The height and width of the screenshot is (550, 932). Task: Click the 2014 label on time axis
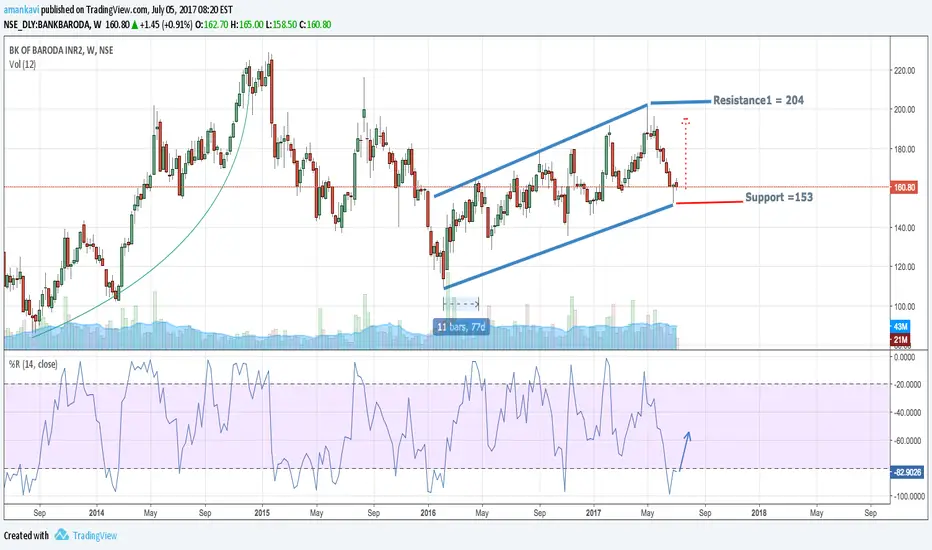(96, 513)
